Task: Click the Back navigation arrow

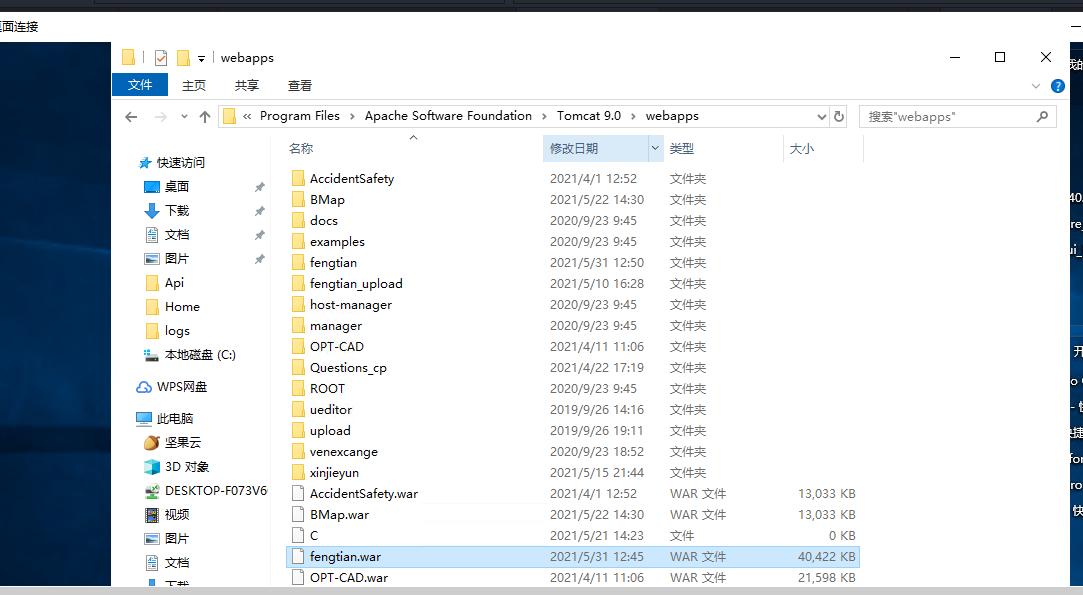Action: (x=131, y=117)
